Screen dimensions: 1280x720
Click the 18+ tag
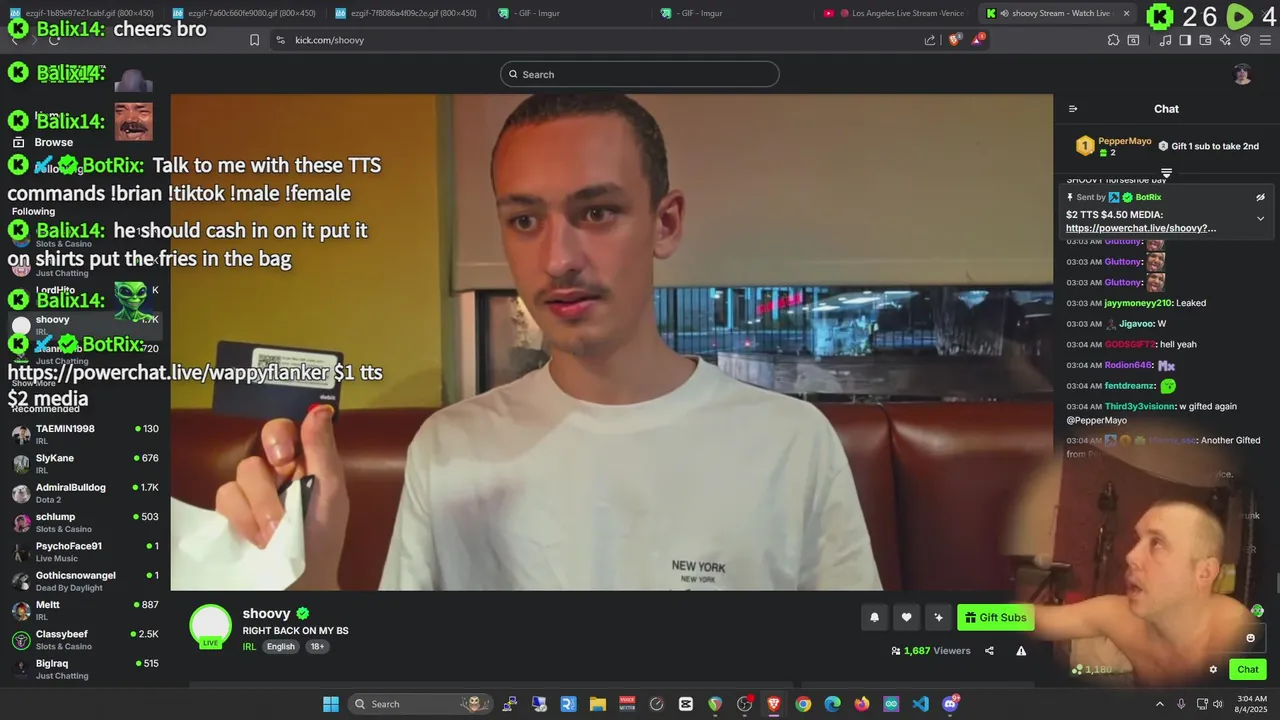coord(317,646)
